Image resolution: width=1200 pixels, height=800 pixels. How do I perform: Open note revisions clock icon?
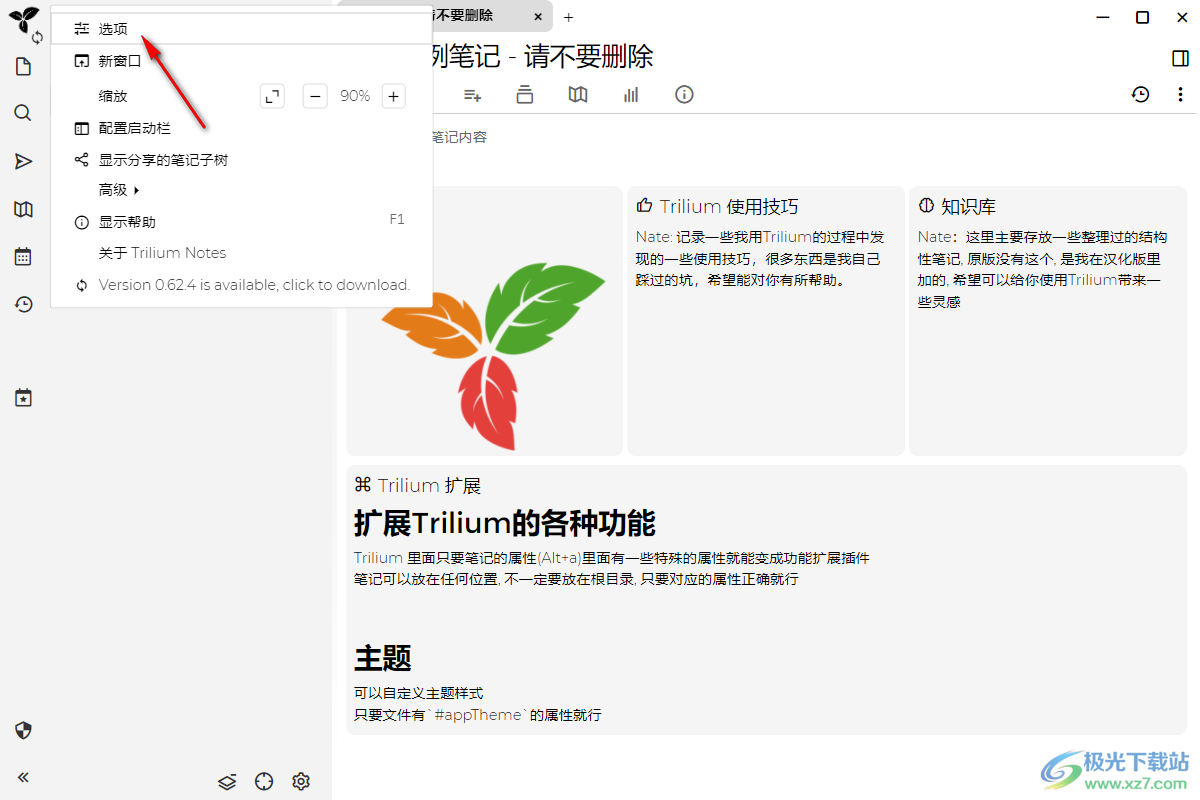click(x=1141, y=94)
